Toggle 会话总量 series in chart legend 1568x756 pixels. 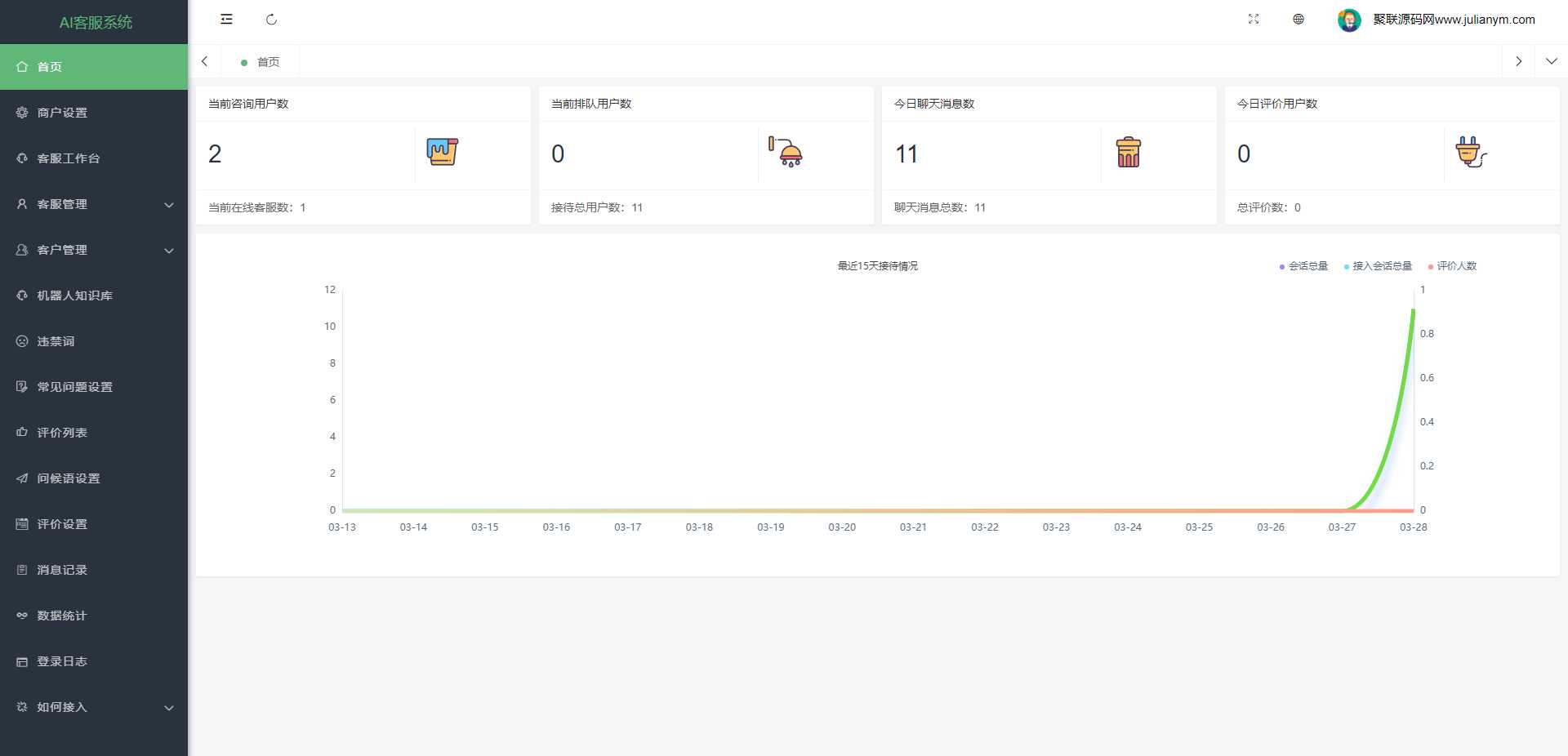[1304, 266]
